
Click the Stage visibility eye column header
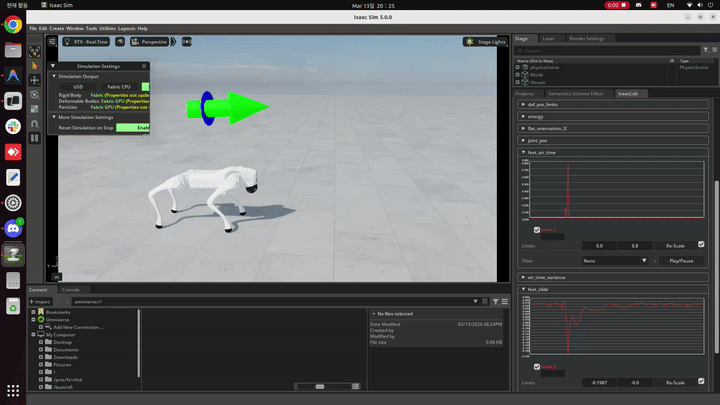672,61
